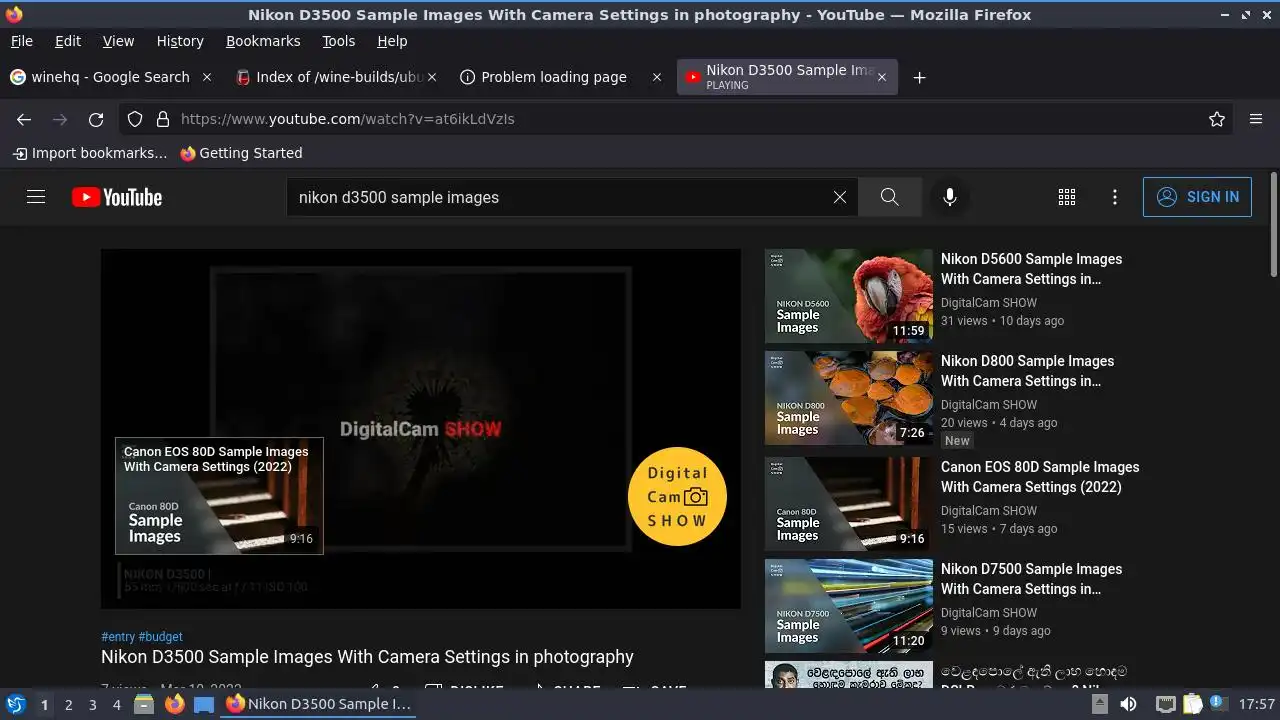Viewport: 1280px width, 720px height.
Task: Open Nikon D7500 Sample Images title link
Action: click(x=1031, y=579)
